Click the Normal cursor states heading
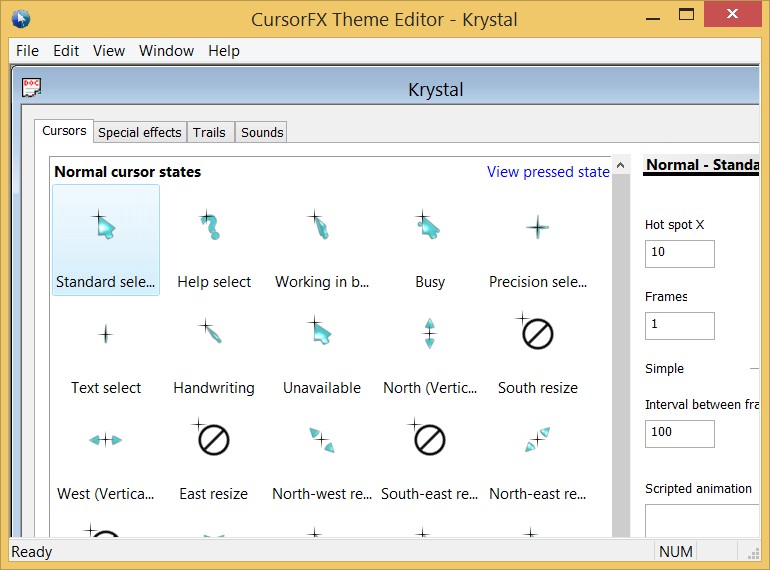 tap(128, 172)
